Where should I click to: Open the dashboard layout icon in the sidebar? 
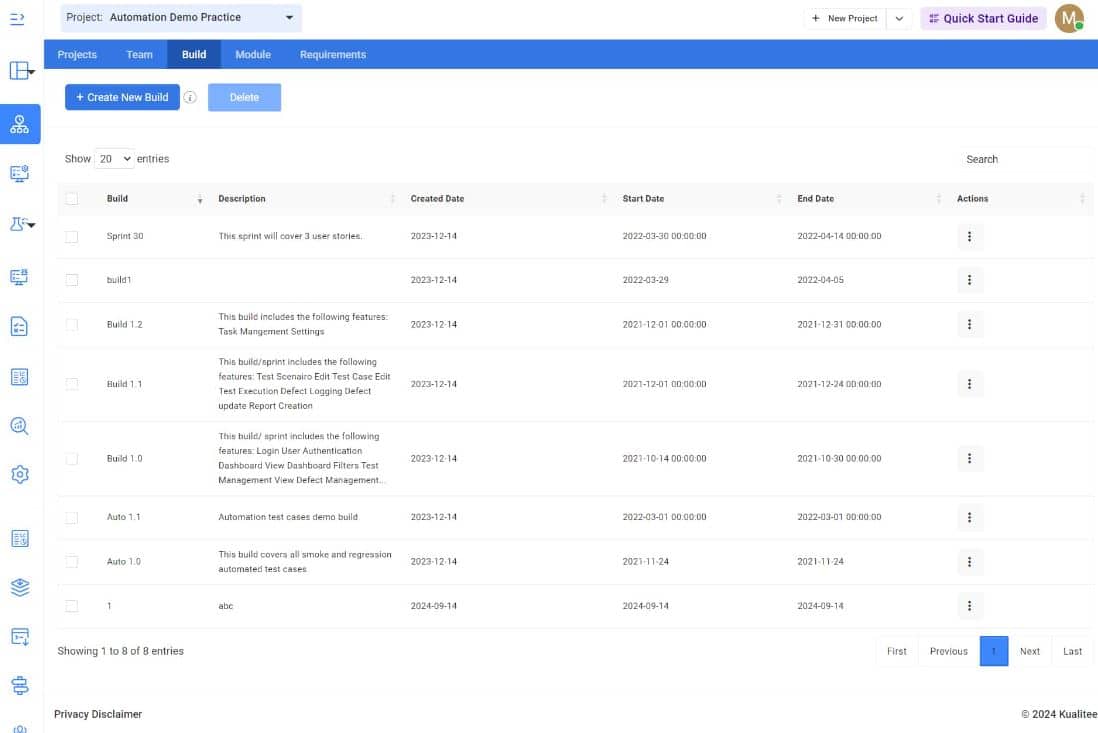coord(20,71)
